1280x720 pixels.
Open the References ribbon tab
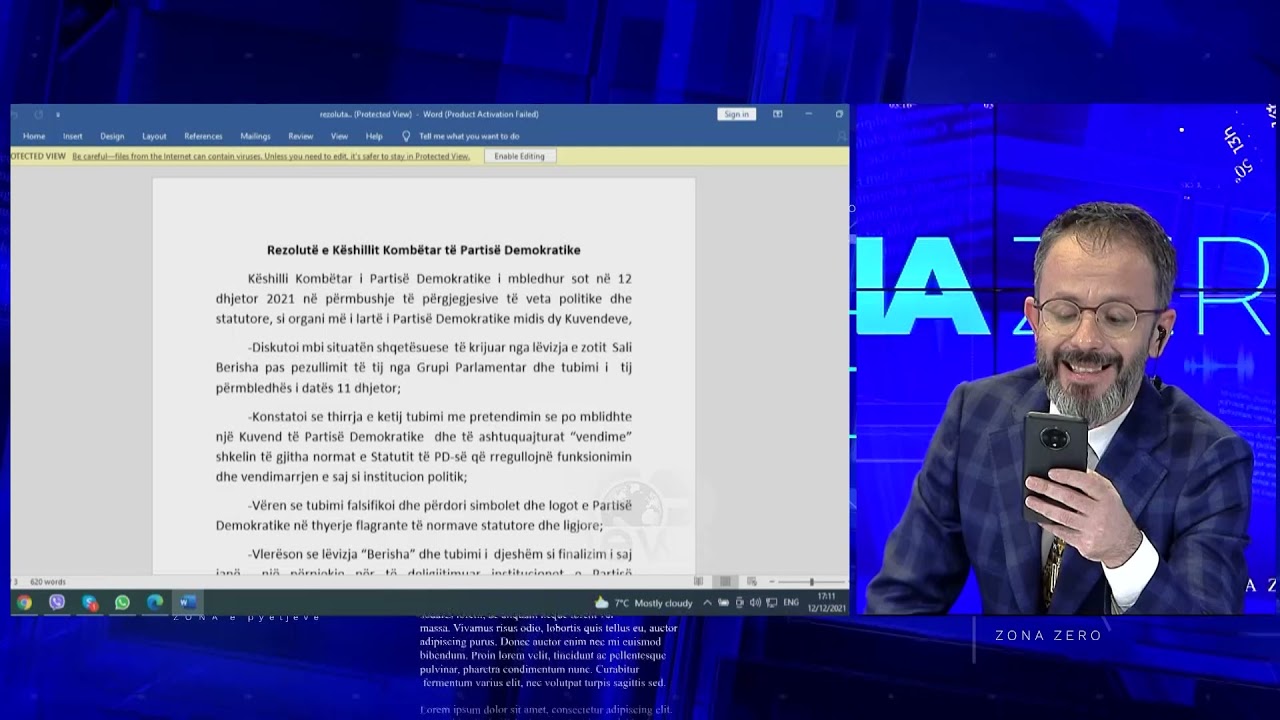[x=203, y=136]
